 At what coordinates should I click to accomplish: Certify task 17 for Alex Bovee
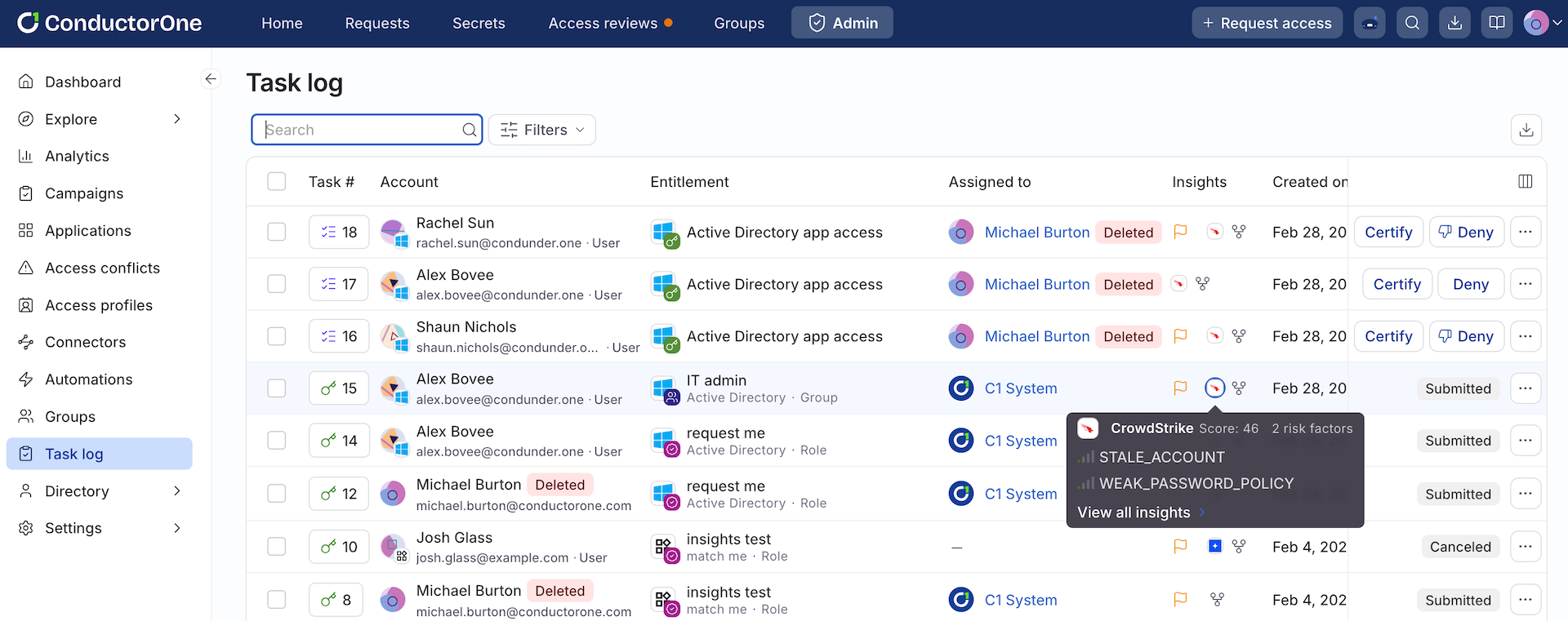pos(1396,284)
